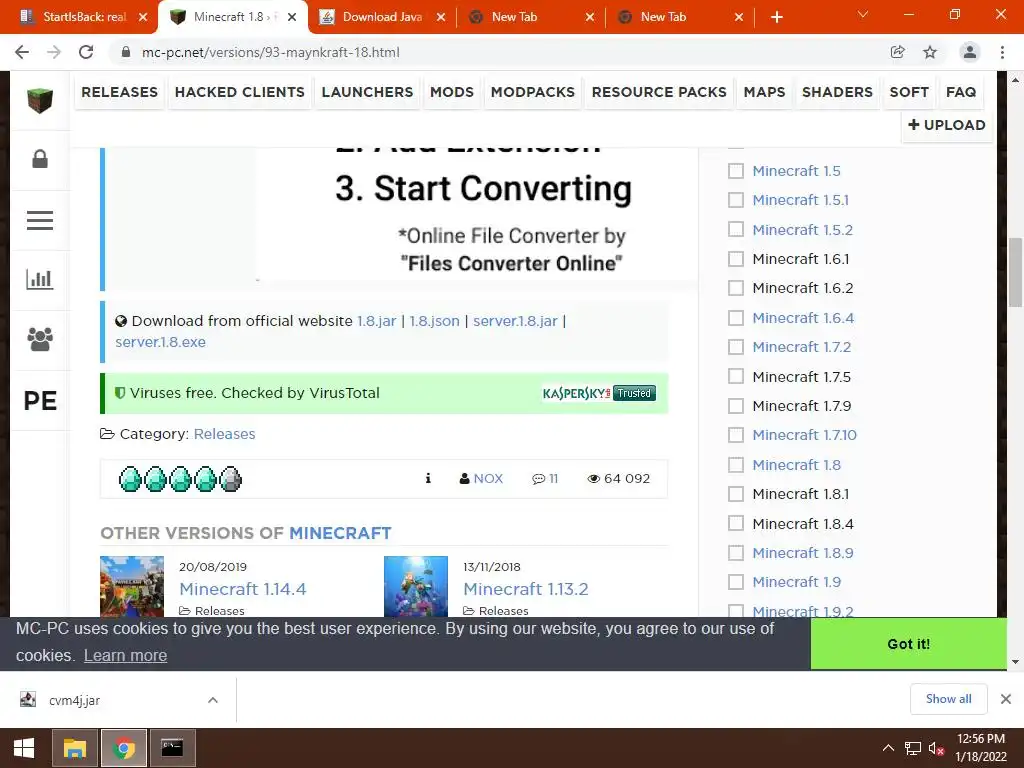This screenshot has width=1024, height=768.
Task: Show hidden system tray icons
Action: (888, 748)
